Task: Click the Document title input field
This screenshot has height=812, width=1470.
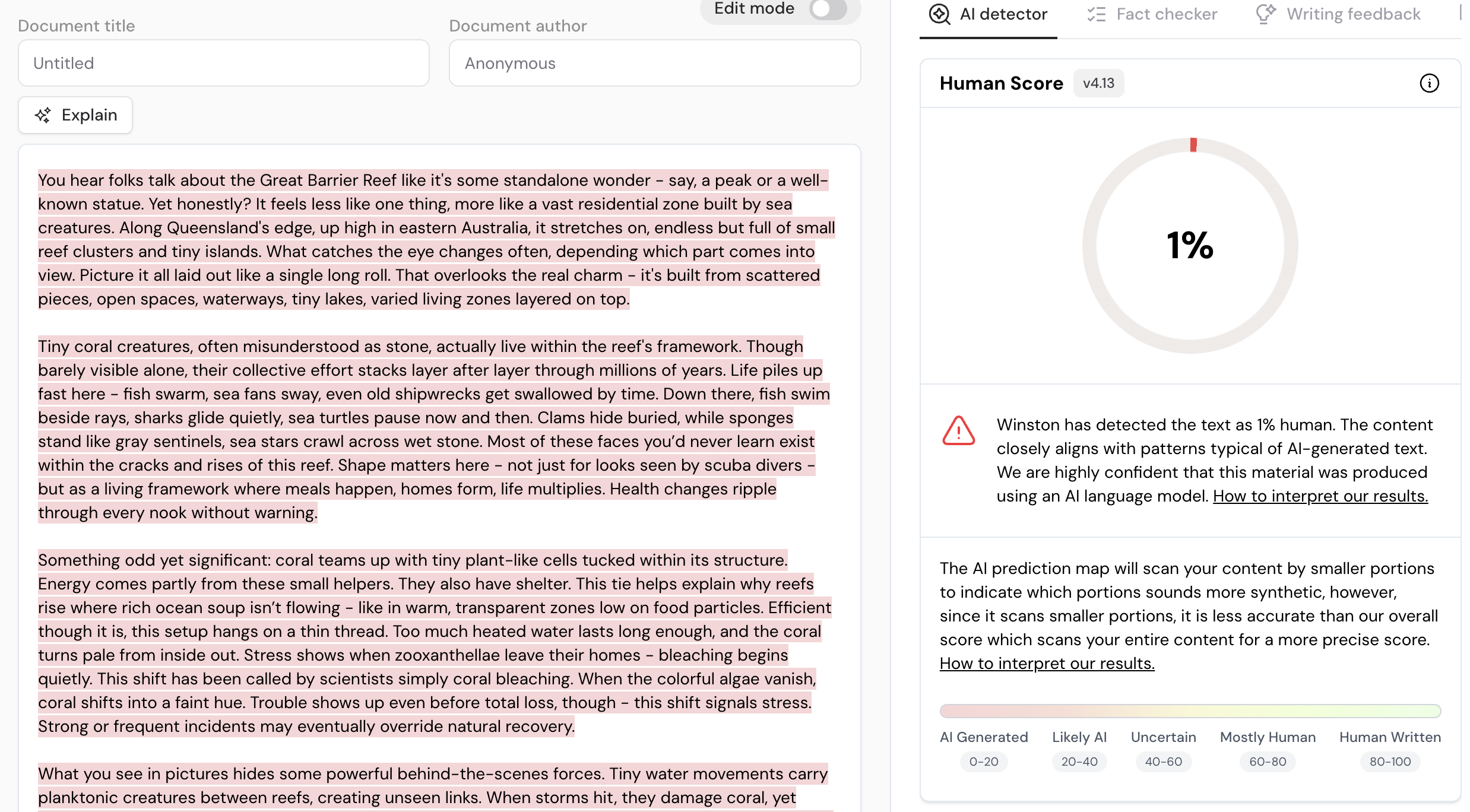Action: pos(223,63)
